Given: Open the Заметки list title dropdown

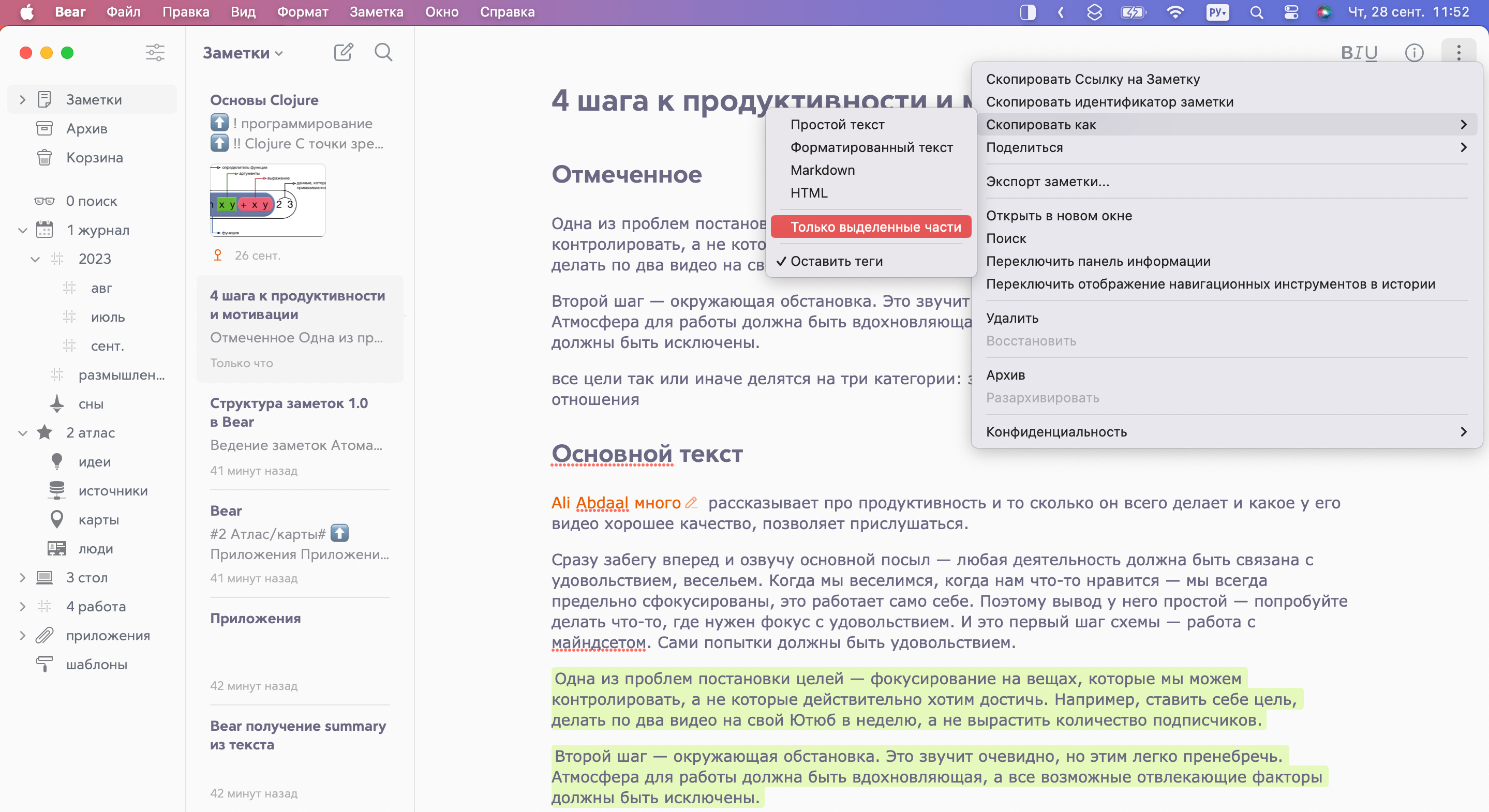Looking at the screenshot, I should (243, 53).
